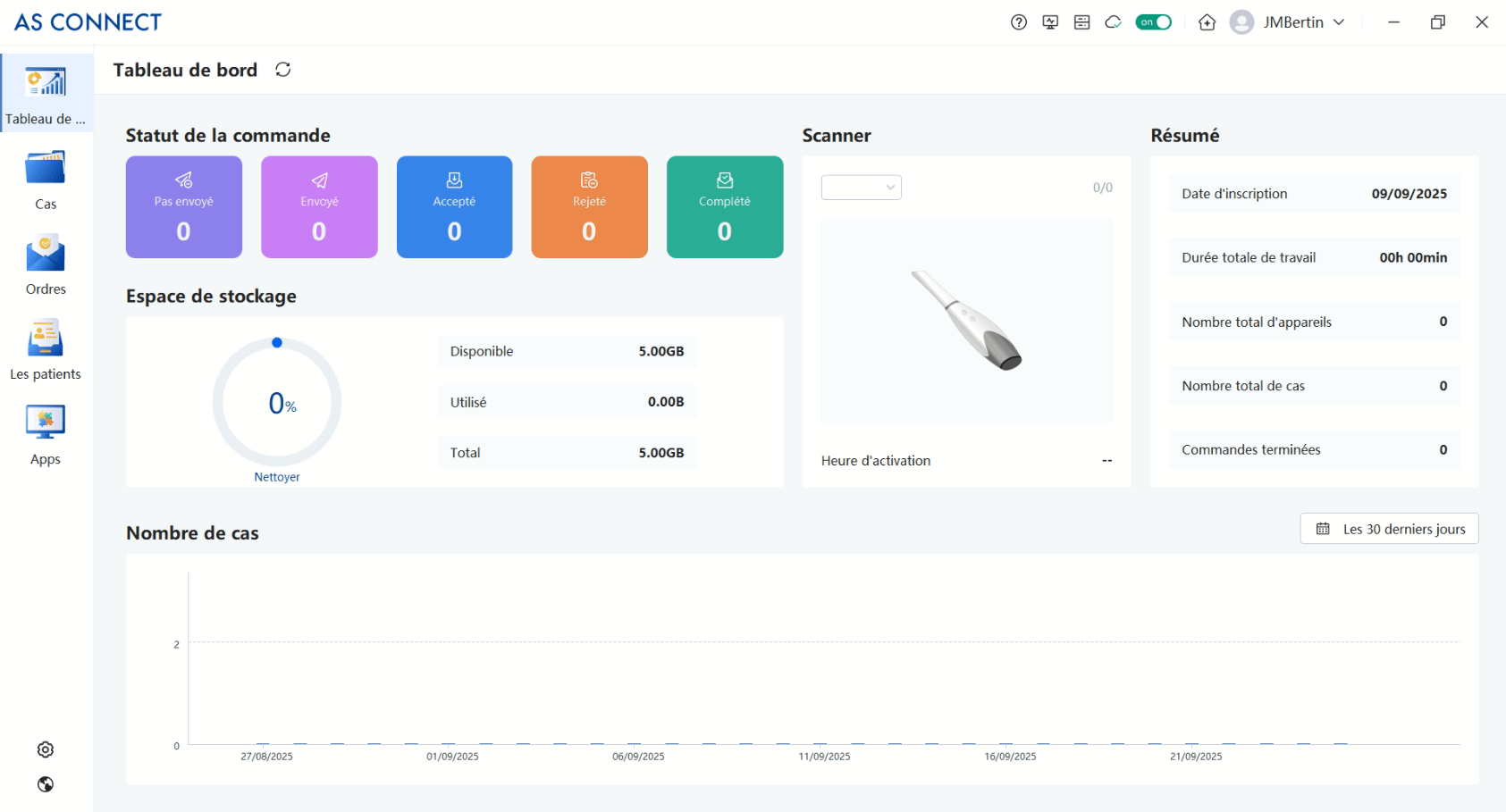Image resolution: width=1506 pixels, height=812 pixels.
Task: Click the globe language icon
Action: pyautogui.click(x=46, y=784)
